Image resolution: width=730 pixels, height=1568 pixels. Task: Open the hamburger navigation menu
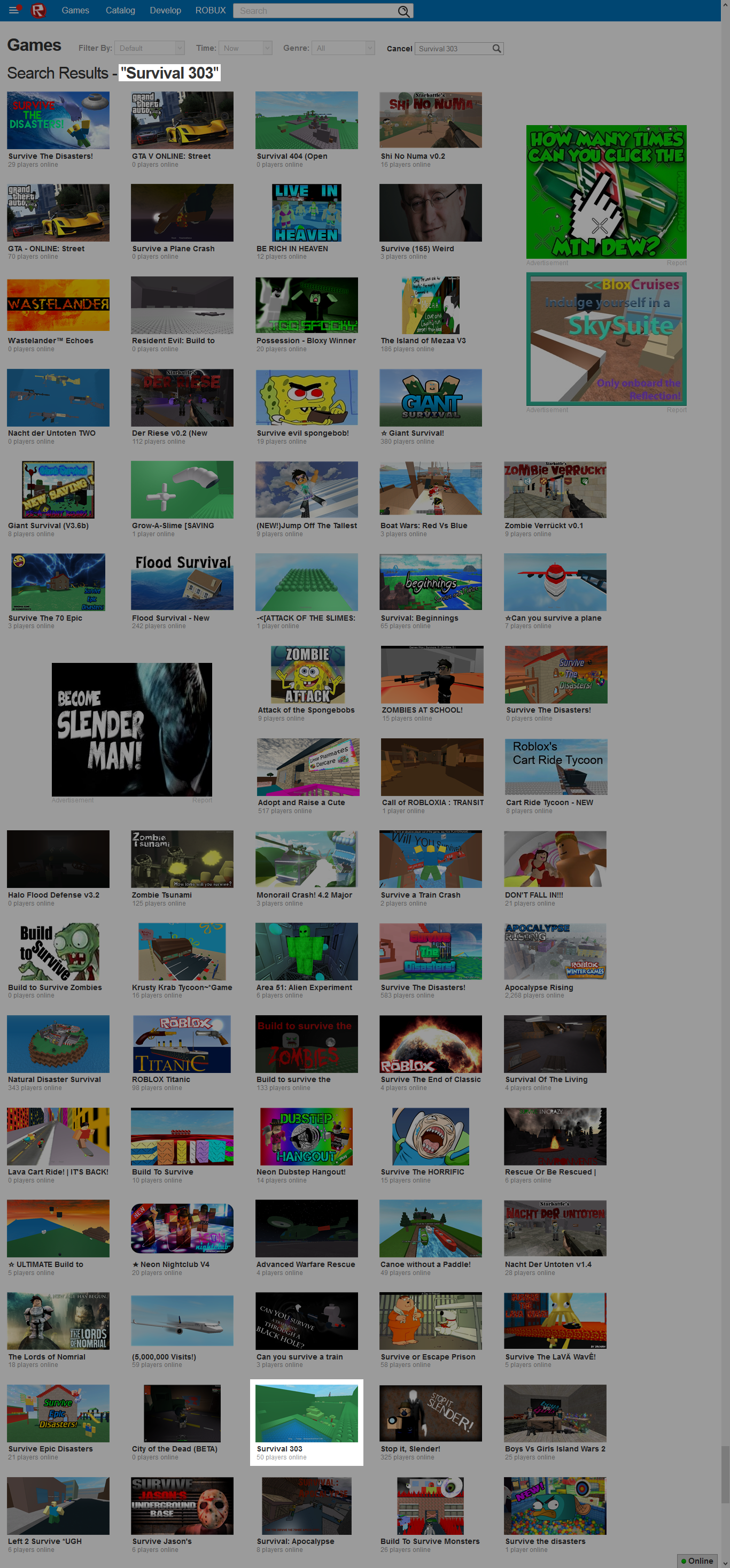coord(13,10)
